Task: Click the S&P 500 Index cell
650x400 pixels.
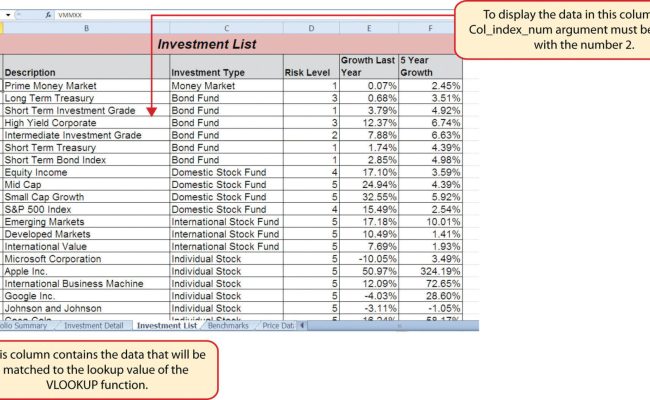Action: [x=86, y=209]
